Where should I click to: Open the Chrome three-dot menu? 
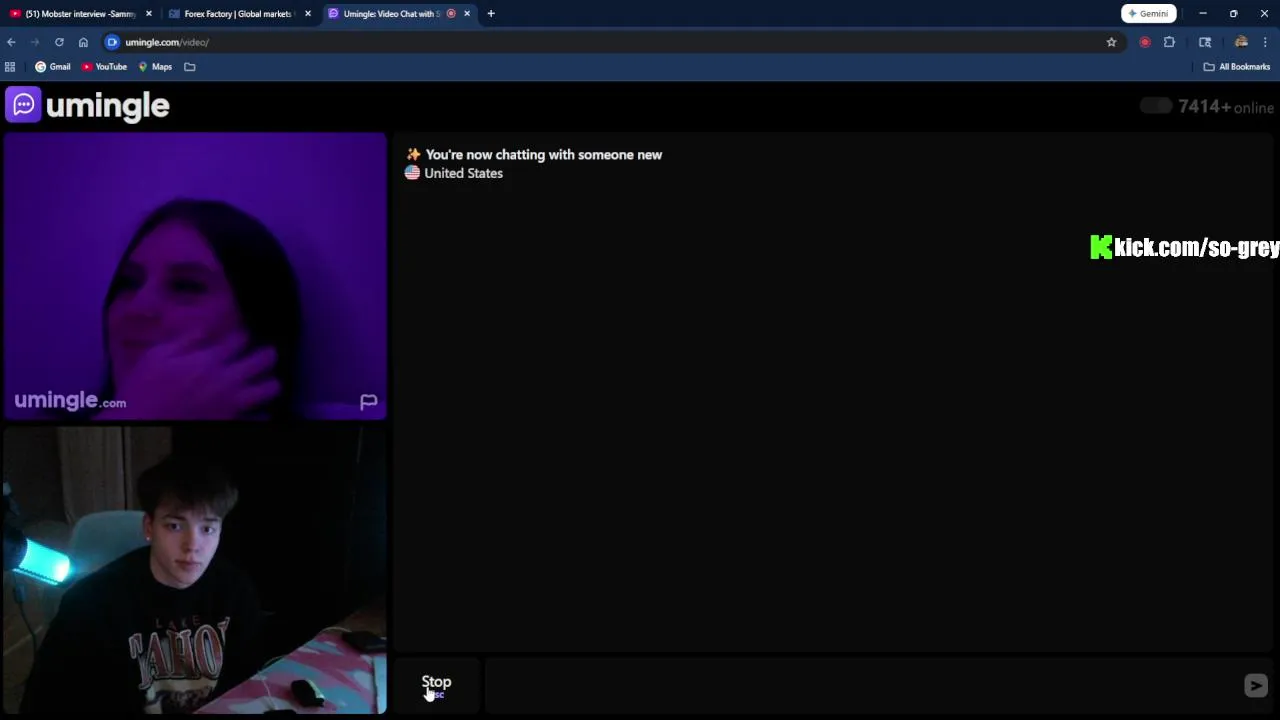(x=1265, y=42)
